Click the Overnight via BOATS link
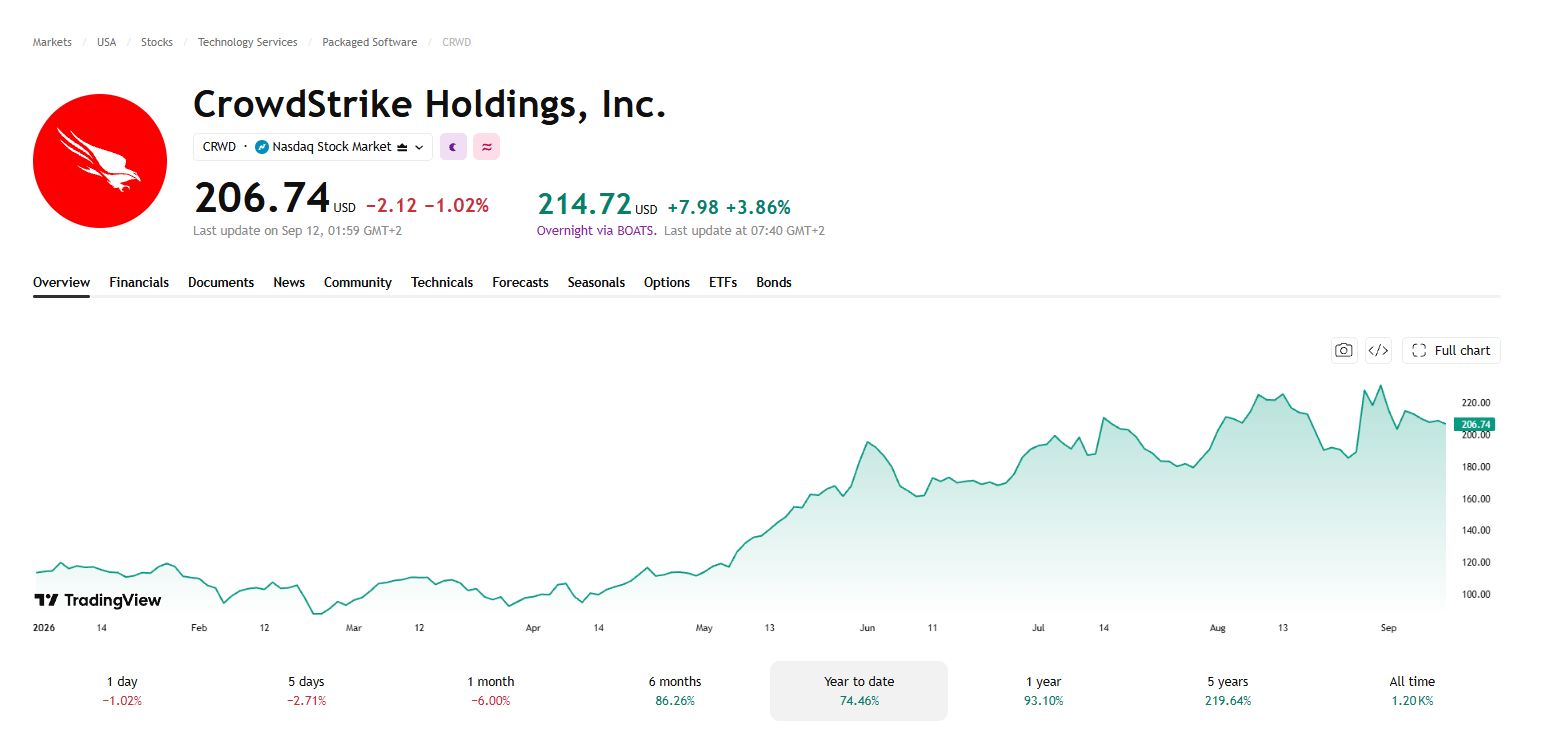 pos(597,230)
